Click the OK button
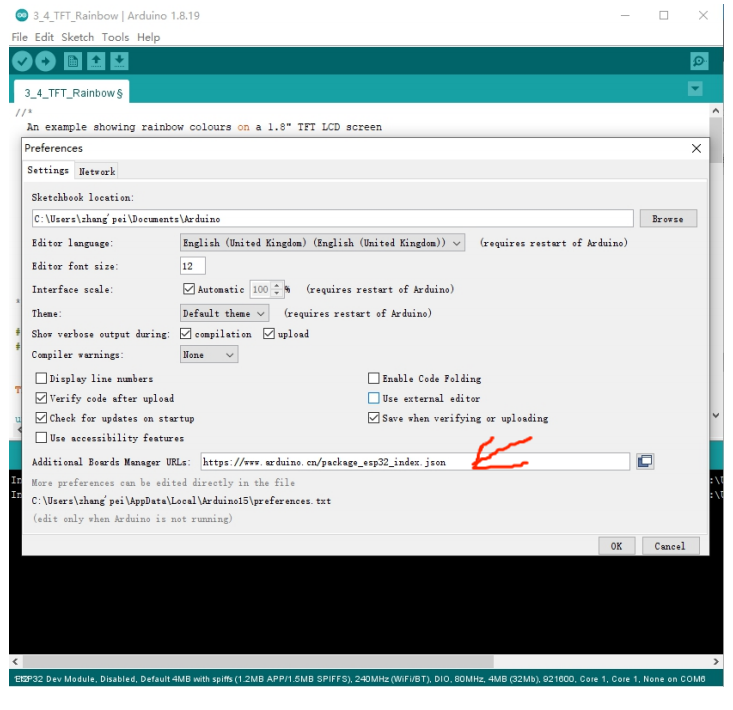The width and height of the screenshot is (733, 710). (x=616, y=546)
